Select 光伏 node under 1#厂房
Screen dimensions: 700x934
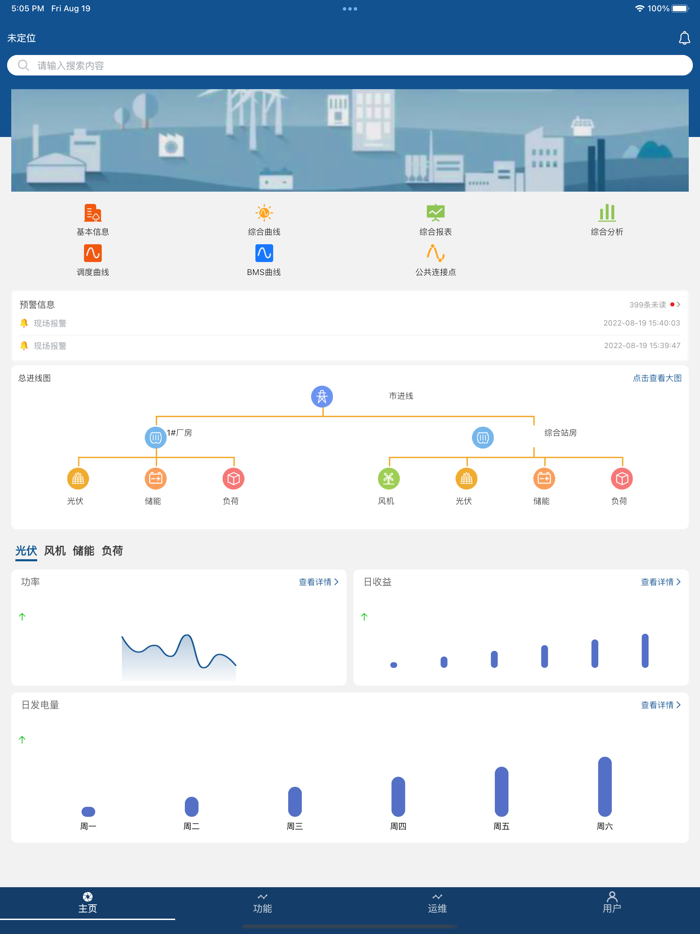78,478
